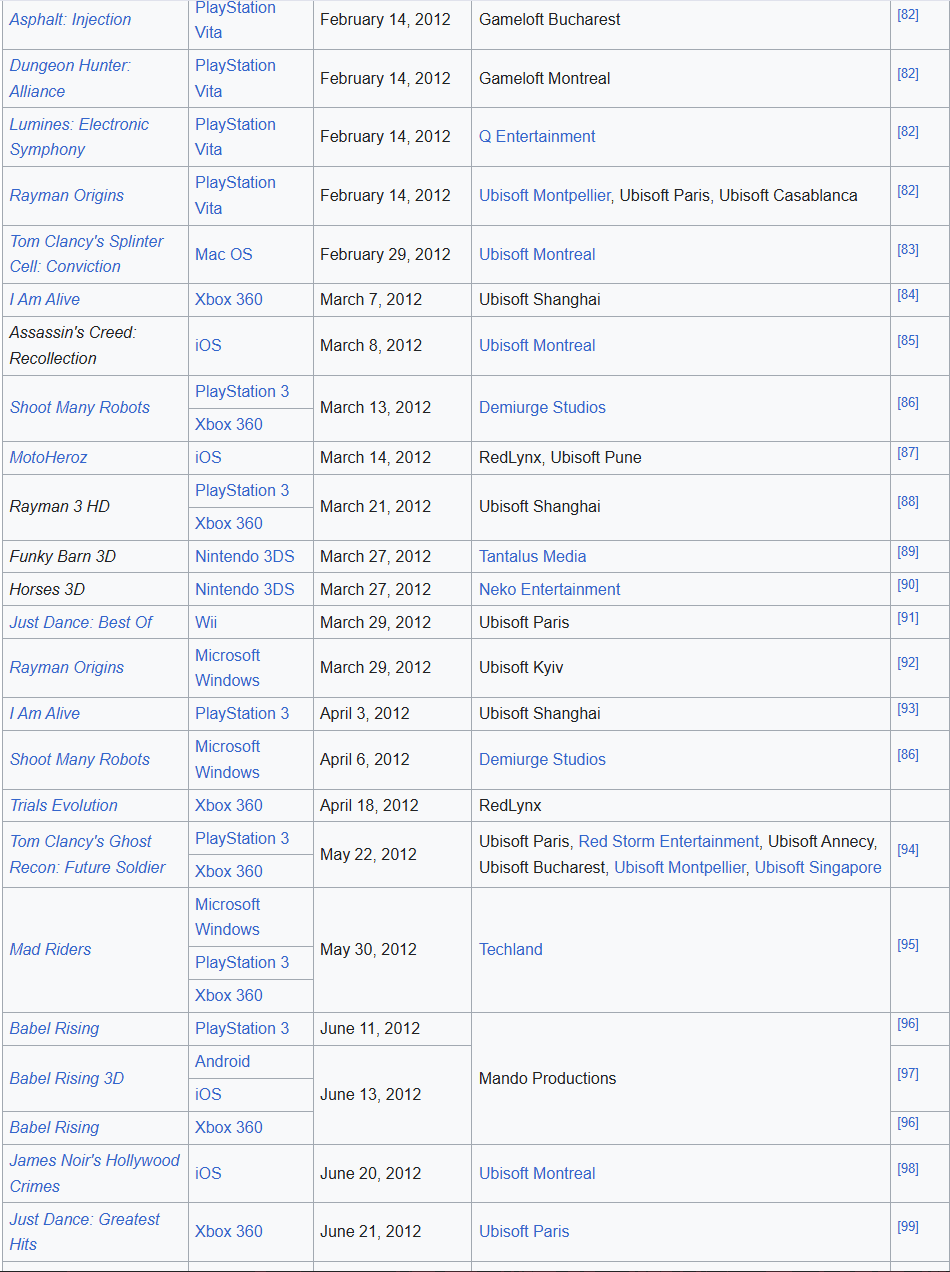Click I Am Alive link in Xbox 360 row

[45, 299]
